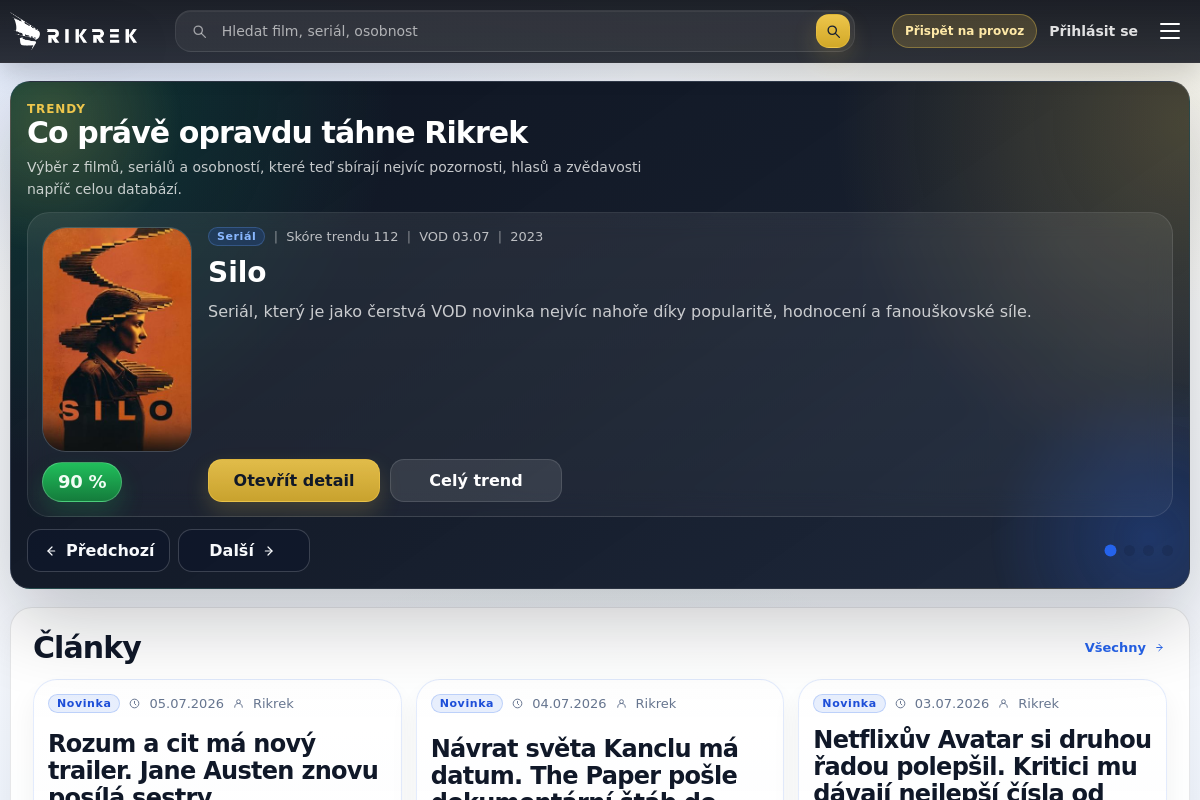Click the yellow search submit button
Image resolution: width=1200 pixels, height=800 pixels.
(833, 31)
